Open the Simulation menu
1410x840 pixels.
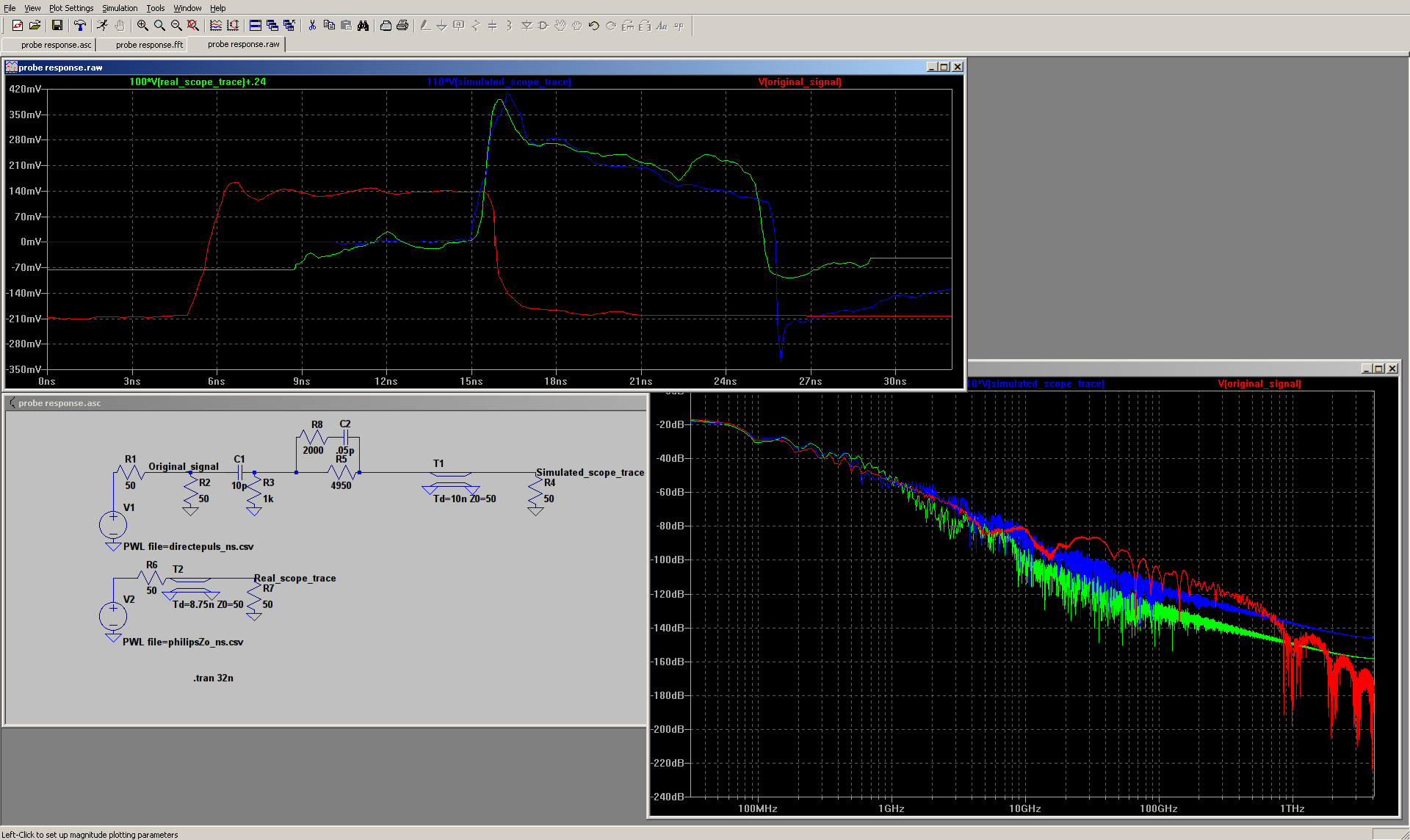[x=119, y=8]
